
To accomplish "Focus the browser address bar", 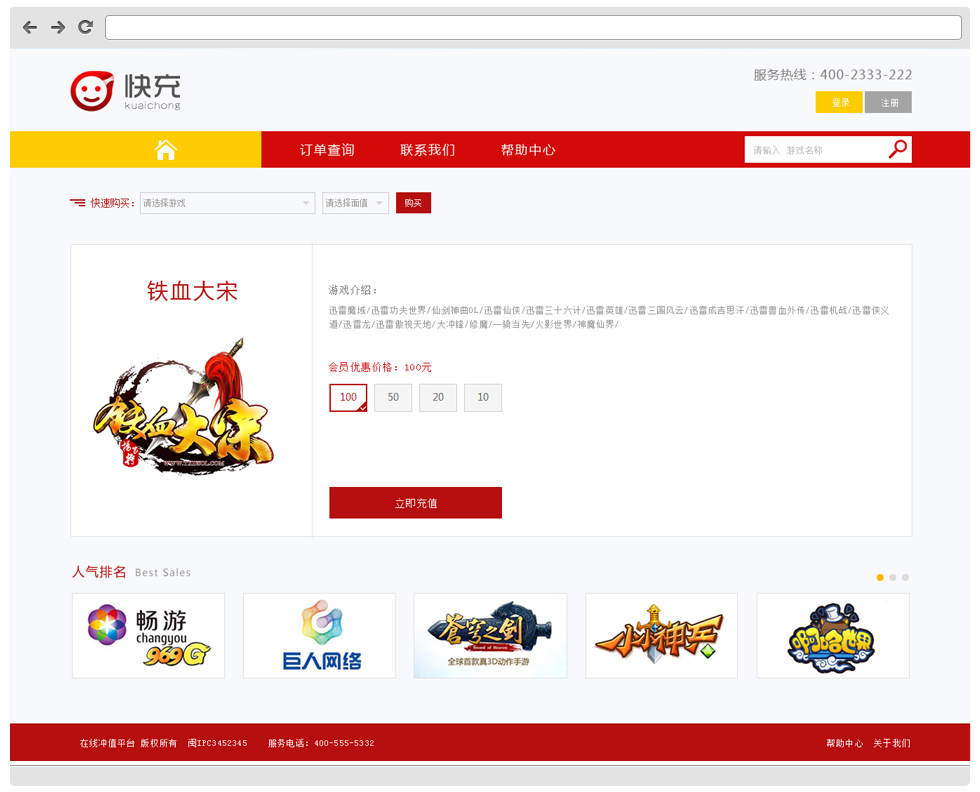I will (x=533, y=28).
